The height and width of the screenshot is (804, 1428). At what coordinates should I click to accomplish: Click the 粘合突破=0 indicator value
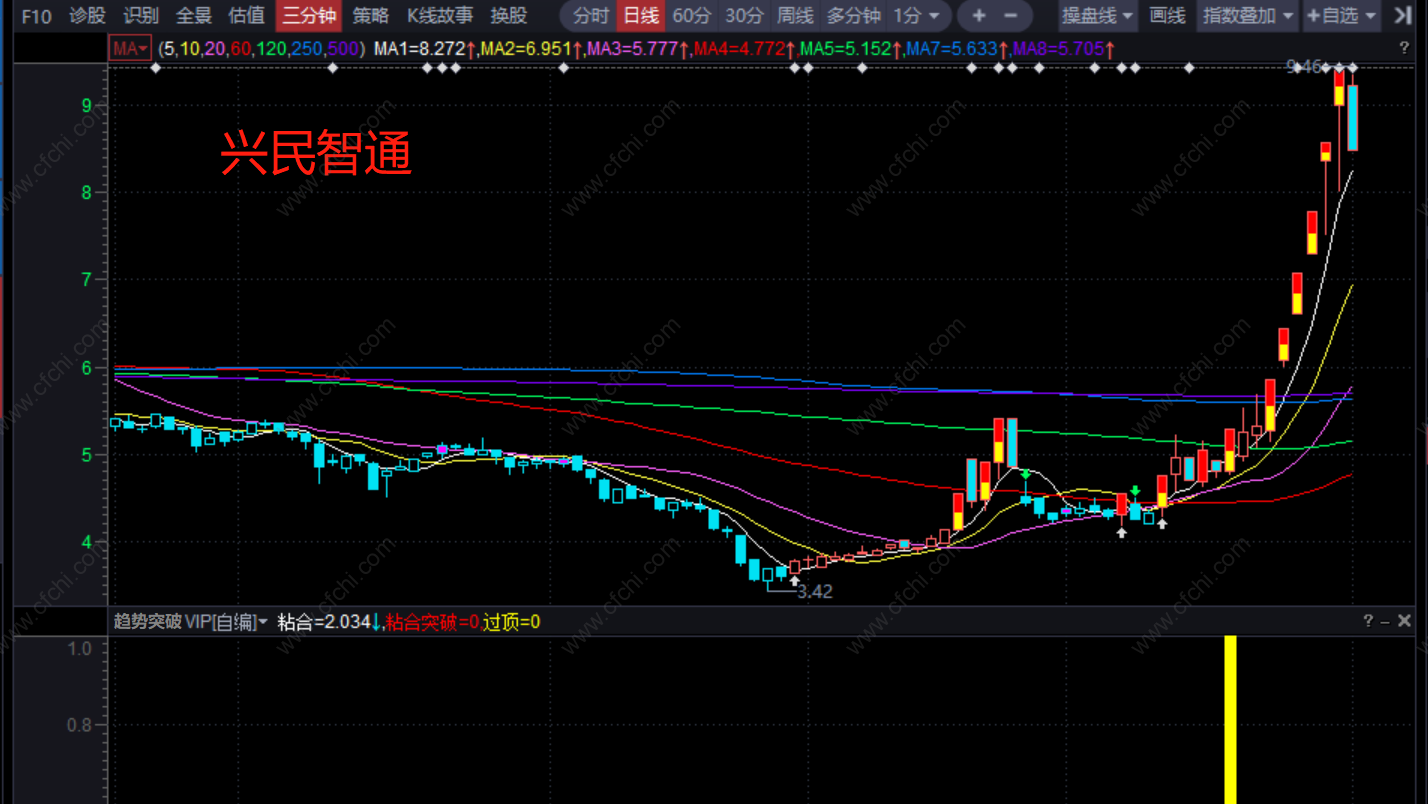tap(432, 622)
